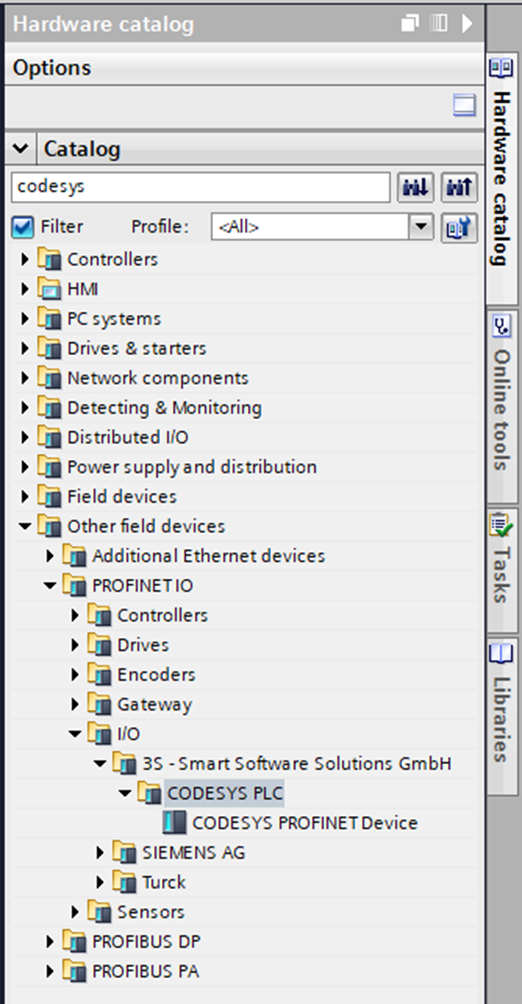
Task: Click the HMI folder icon
Action: pos(49,289)
